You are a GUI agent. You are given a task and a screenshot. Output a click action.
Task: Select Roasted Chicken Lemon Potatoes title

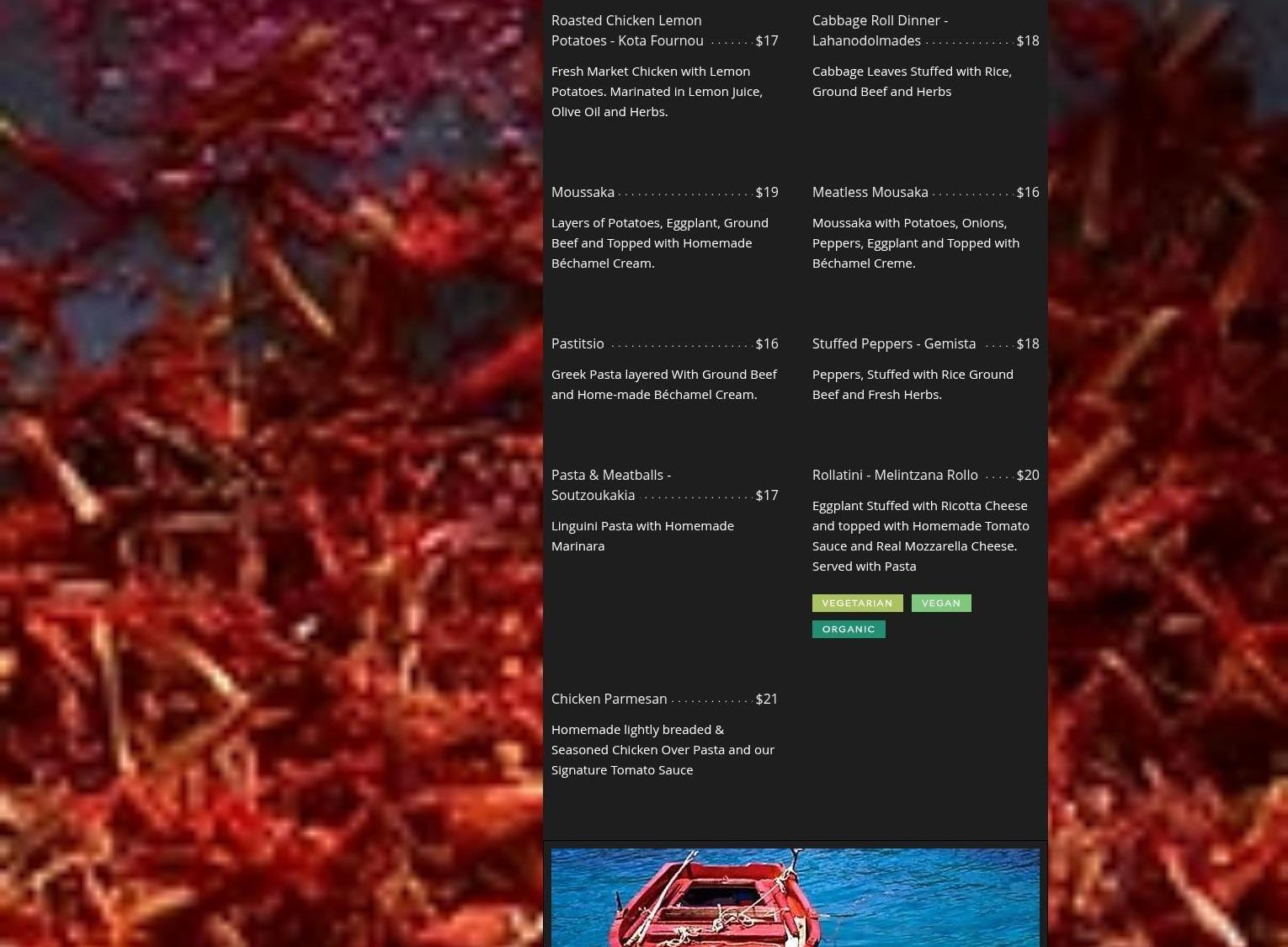(x=626, y=30)
